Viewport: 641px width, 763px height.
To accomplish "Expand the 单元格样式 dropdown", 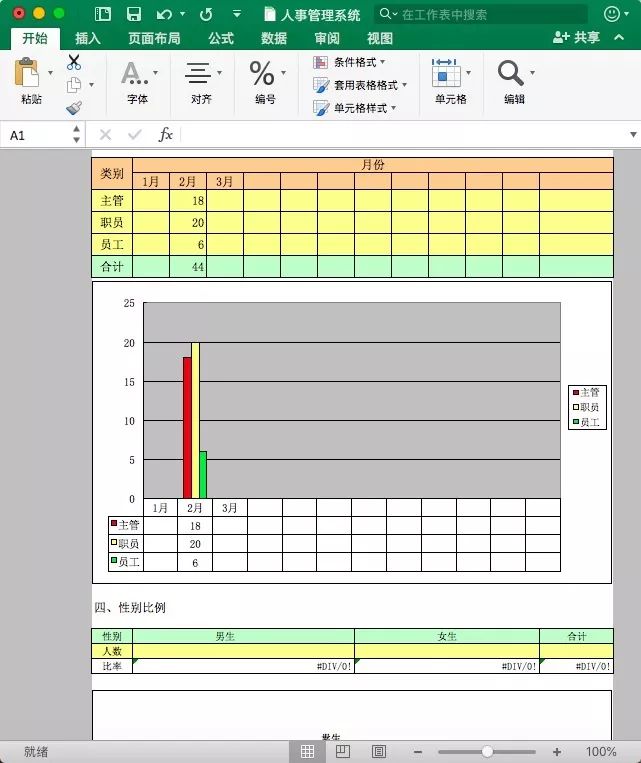I will 356,108.
